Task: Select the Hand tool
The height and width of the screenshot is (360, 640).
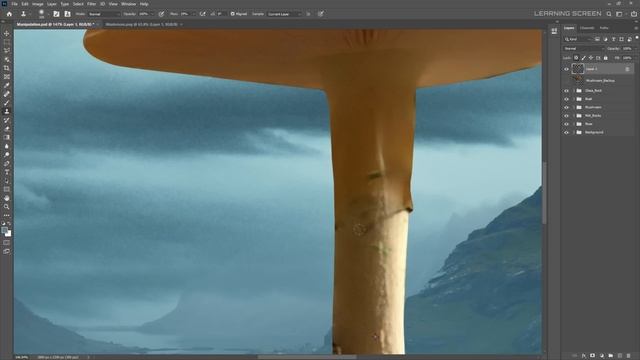Action: click(x=7, y=198)
